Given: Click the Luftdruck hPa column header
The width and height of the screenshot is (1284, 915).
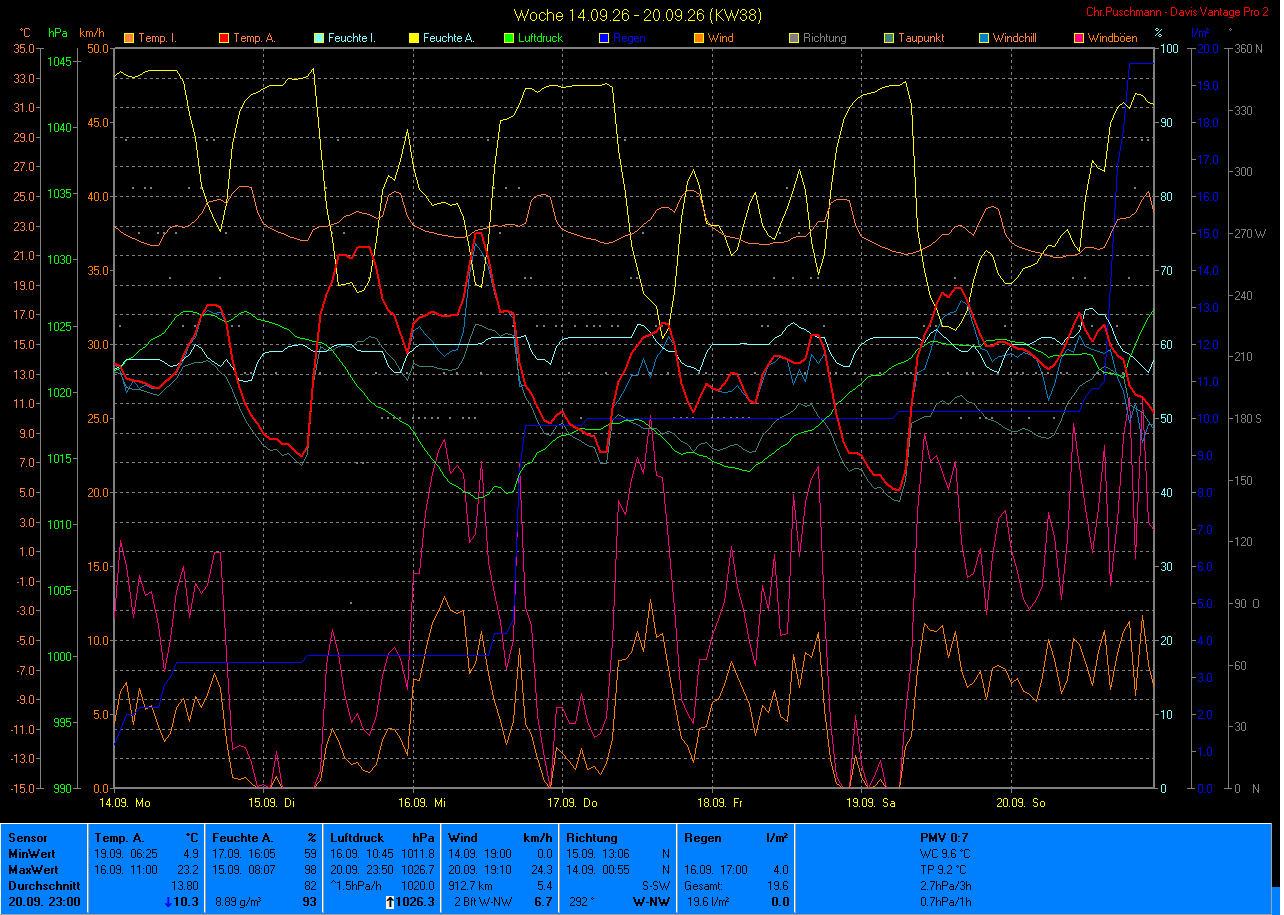Looking at the screenshot, I should pos(382,837).
